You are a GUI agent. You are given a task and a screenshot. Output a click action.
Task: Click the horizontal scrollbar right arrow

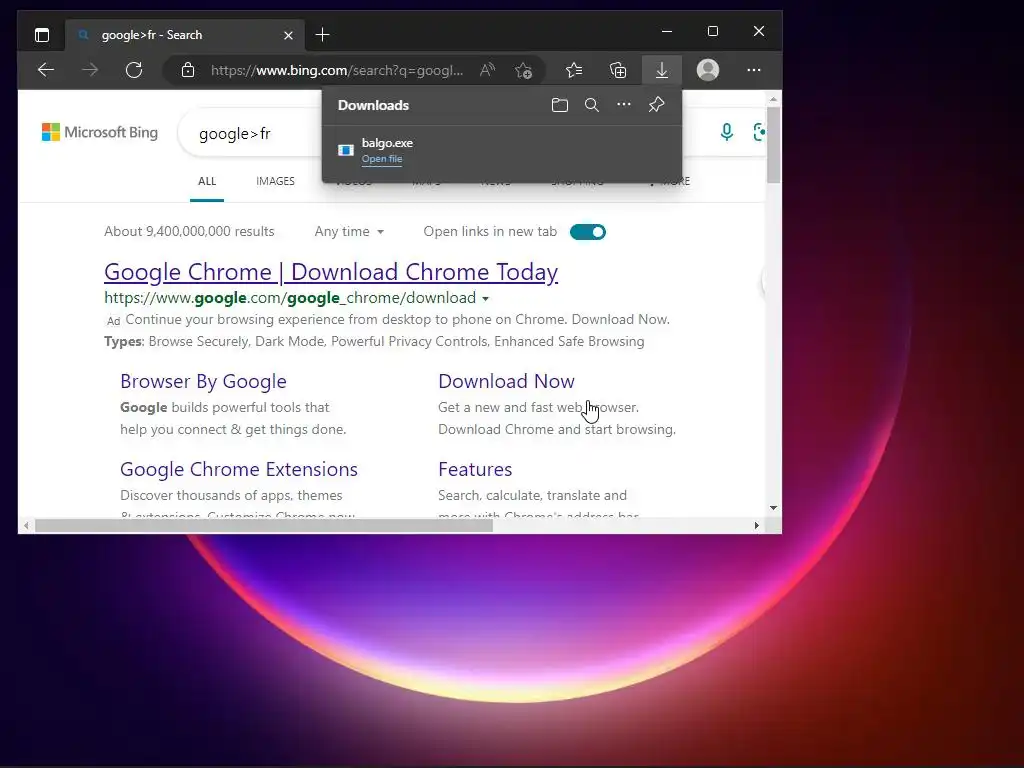click(757, 526)
